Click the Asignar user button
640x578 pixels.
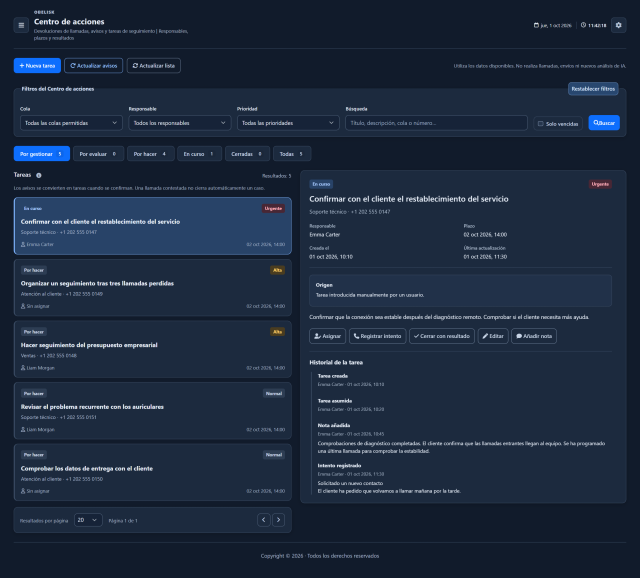[x=328, y=336]
